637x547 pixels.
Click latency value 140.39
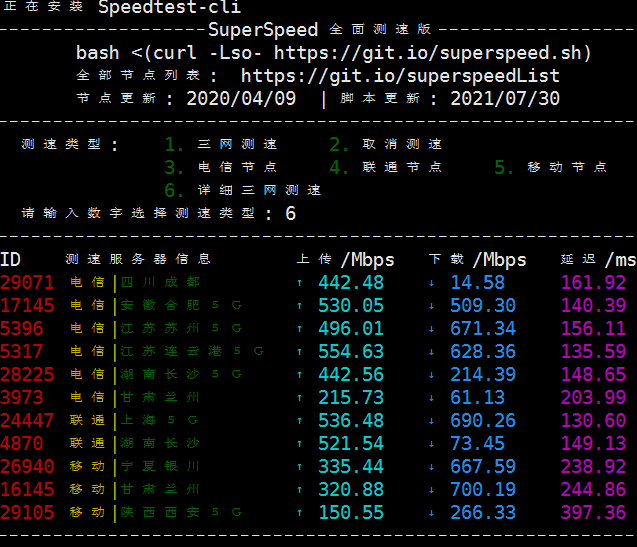point(593,306)
